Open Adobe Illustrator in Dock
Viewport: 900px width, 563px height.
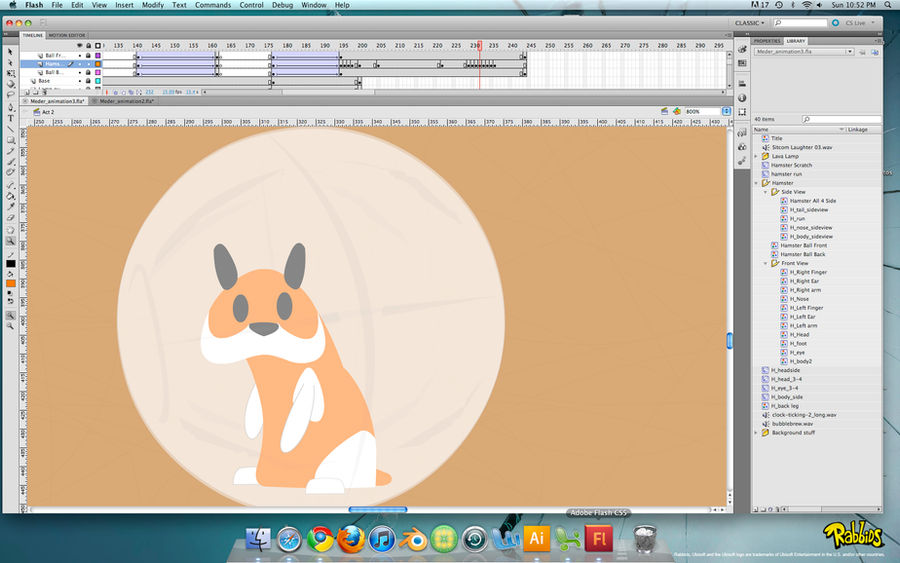coord(537,538)
